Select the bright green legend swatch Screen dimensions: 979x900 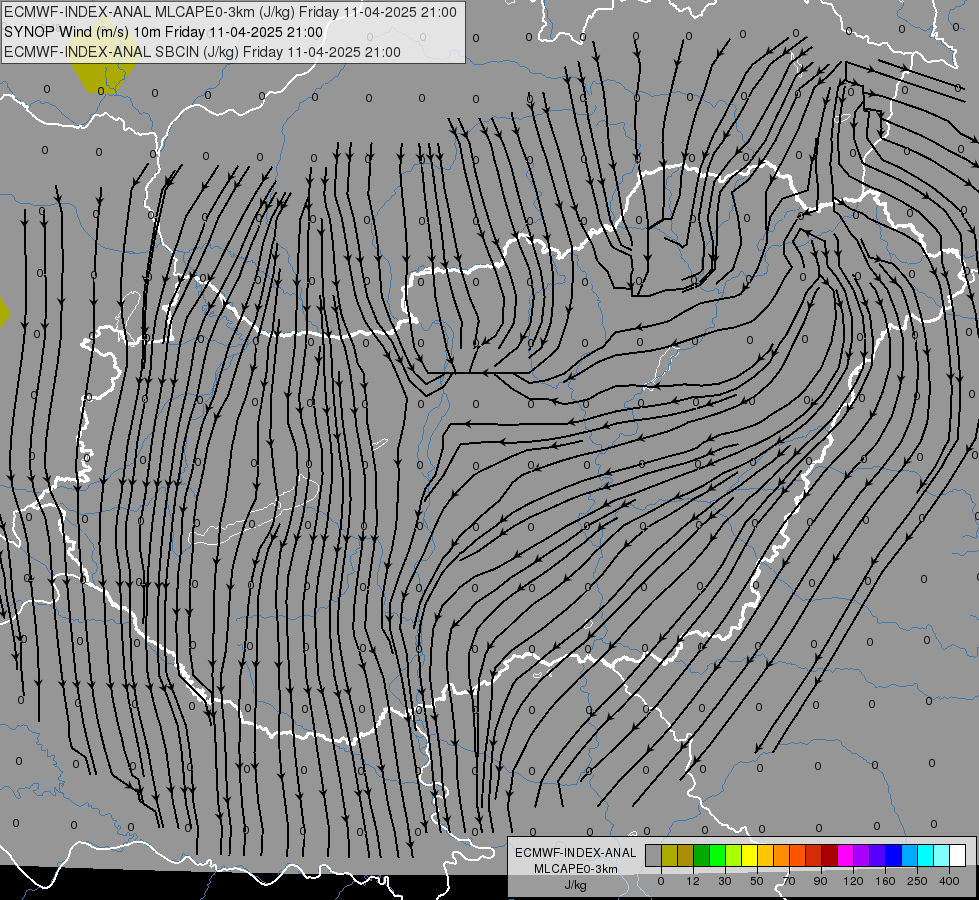717,856
